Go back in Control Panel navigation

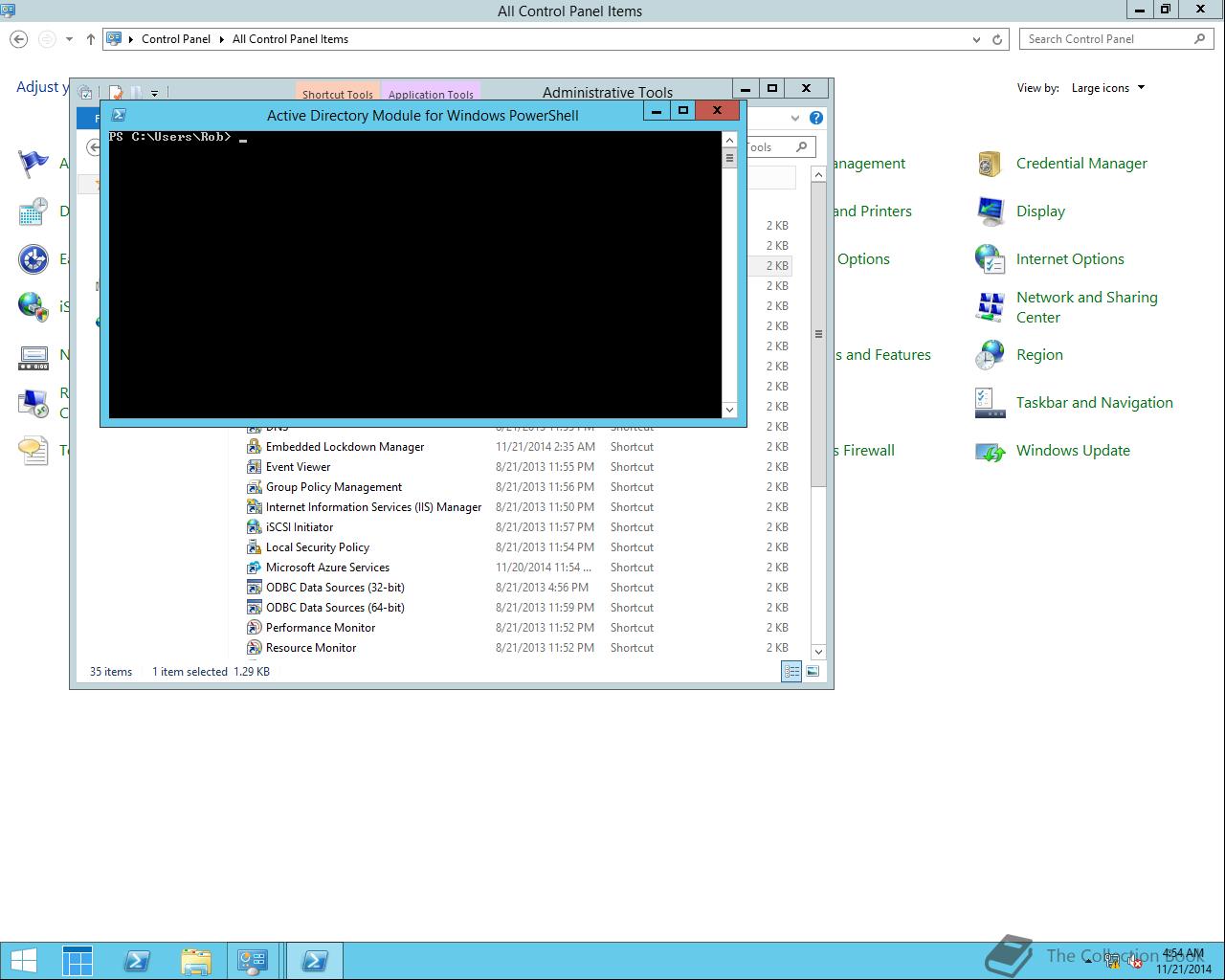tap(19, 39)
